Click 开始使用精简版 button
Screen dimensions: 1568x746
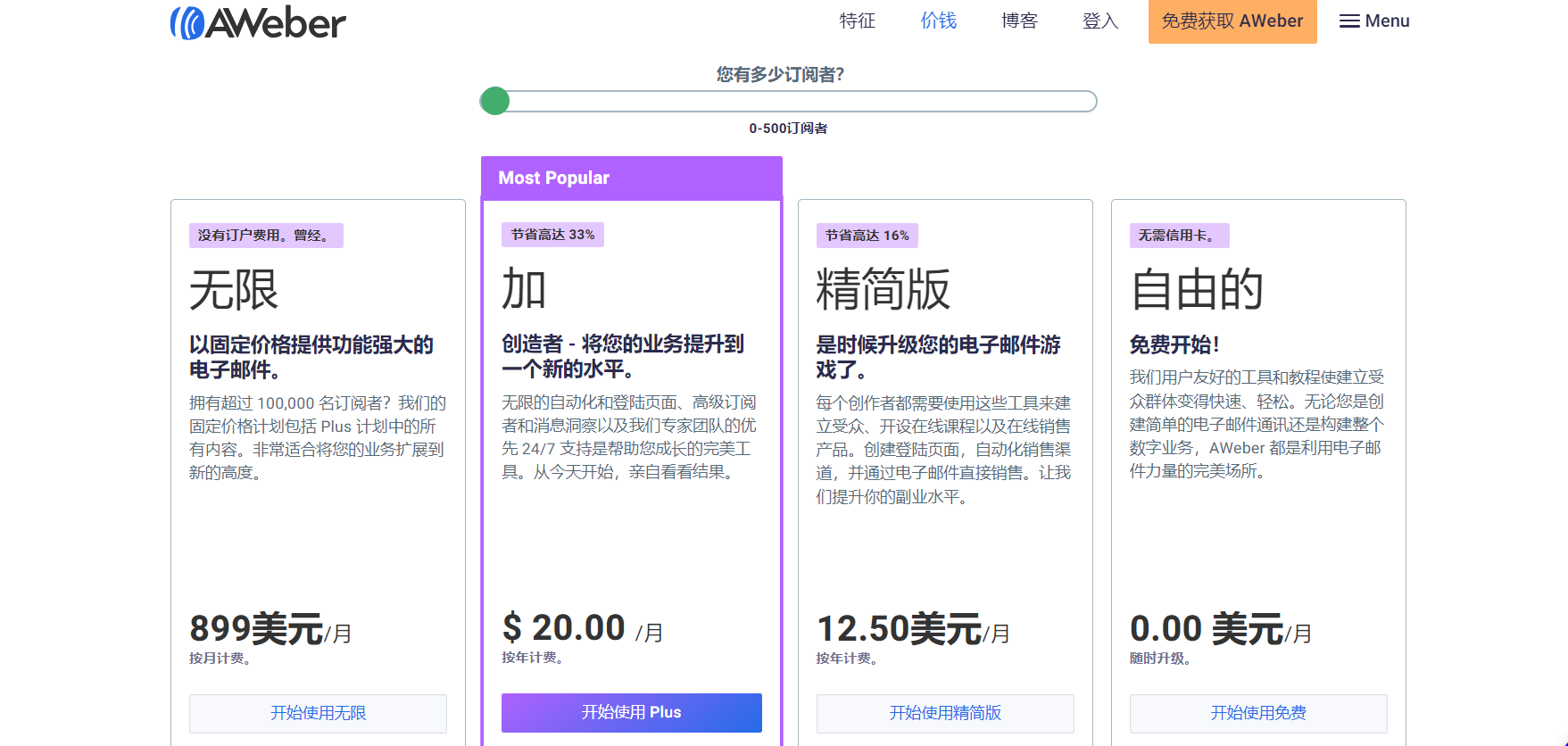click(x=945, y=713)
